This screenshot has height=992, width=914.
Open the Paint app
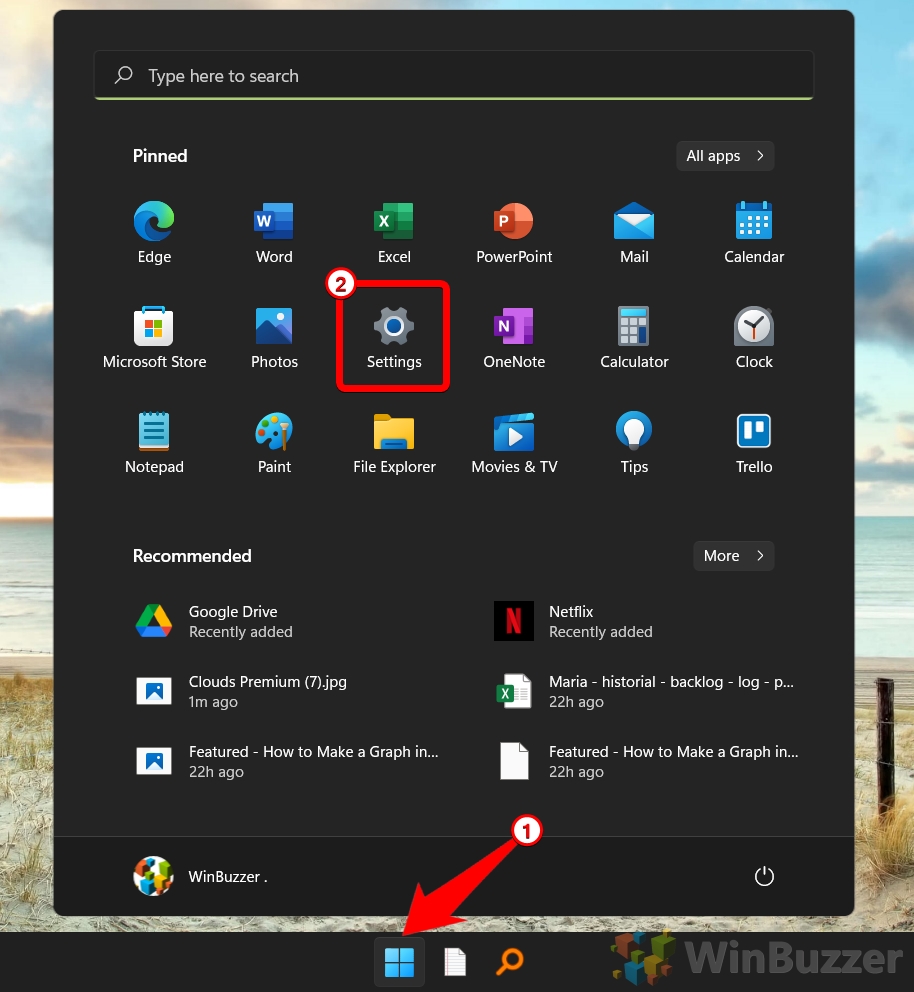tap(274, 442)
